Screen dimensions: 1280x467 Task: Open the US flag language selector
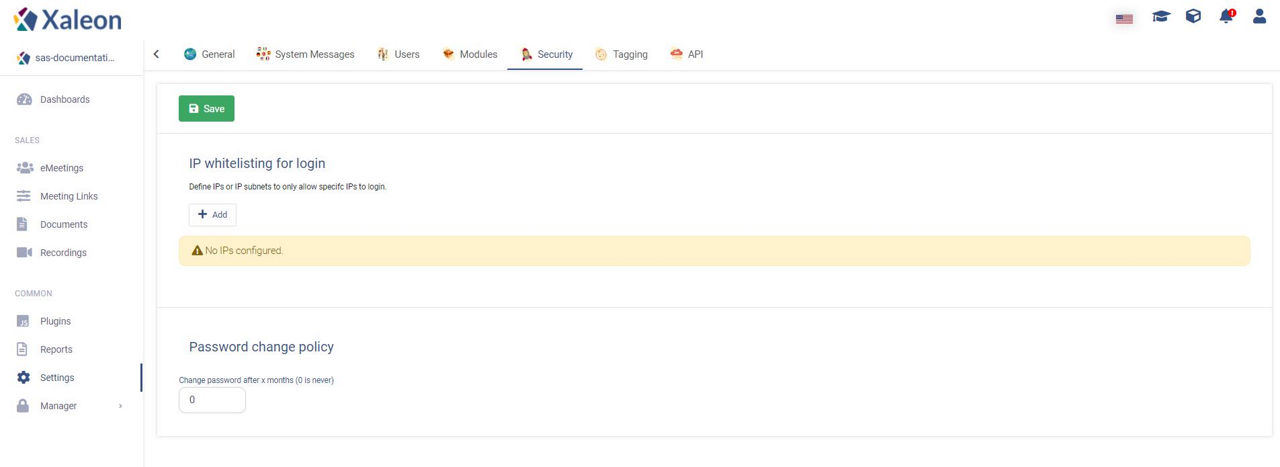point(1124,18)
